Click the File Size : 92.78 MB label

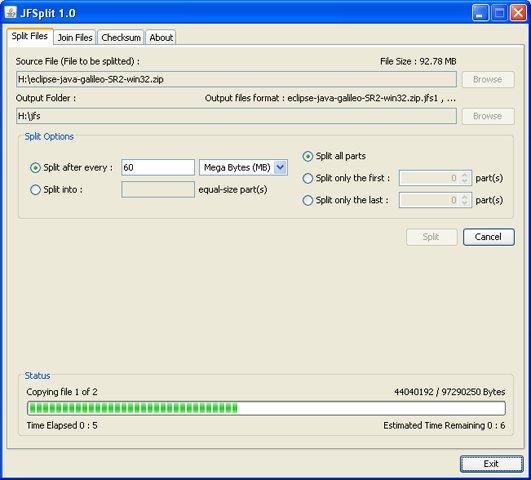pyautogui.click(x=418, y=61)
